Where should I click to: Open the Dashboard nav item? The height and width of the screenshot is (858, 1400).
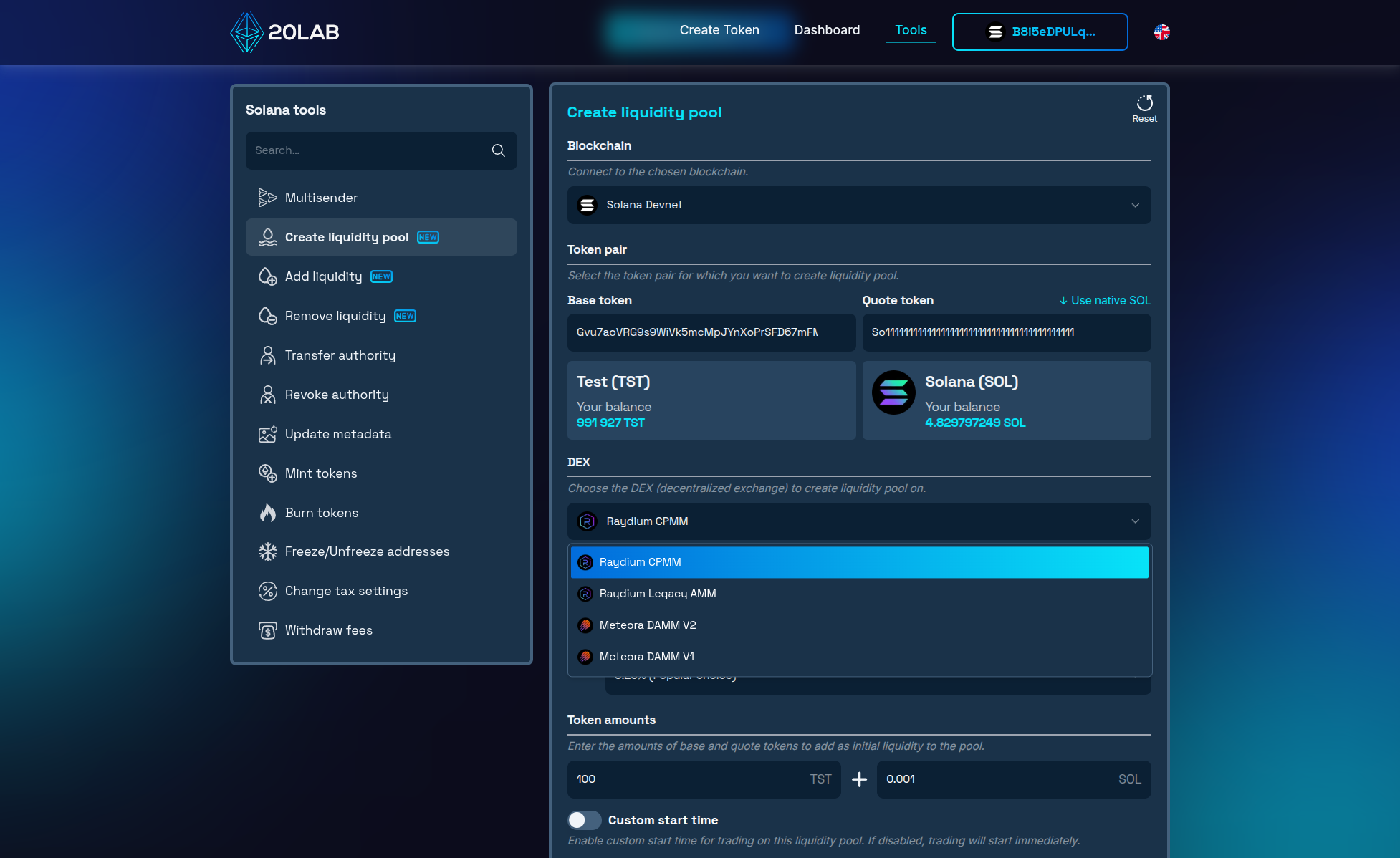click(x=827, y=30)
